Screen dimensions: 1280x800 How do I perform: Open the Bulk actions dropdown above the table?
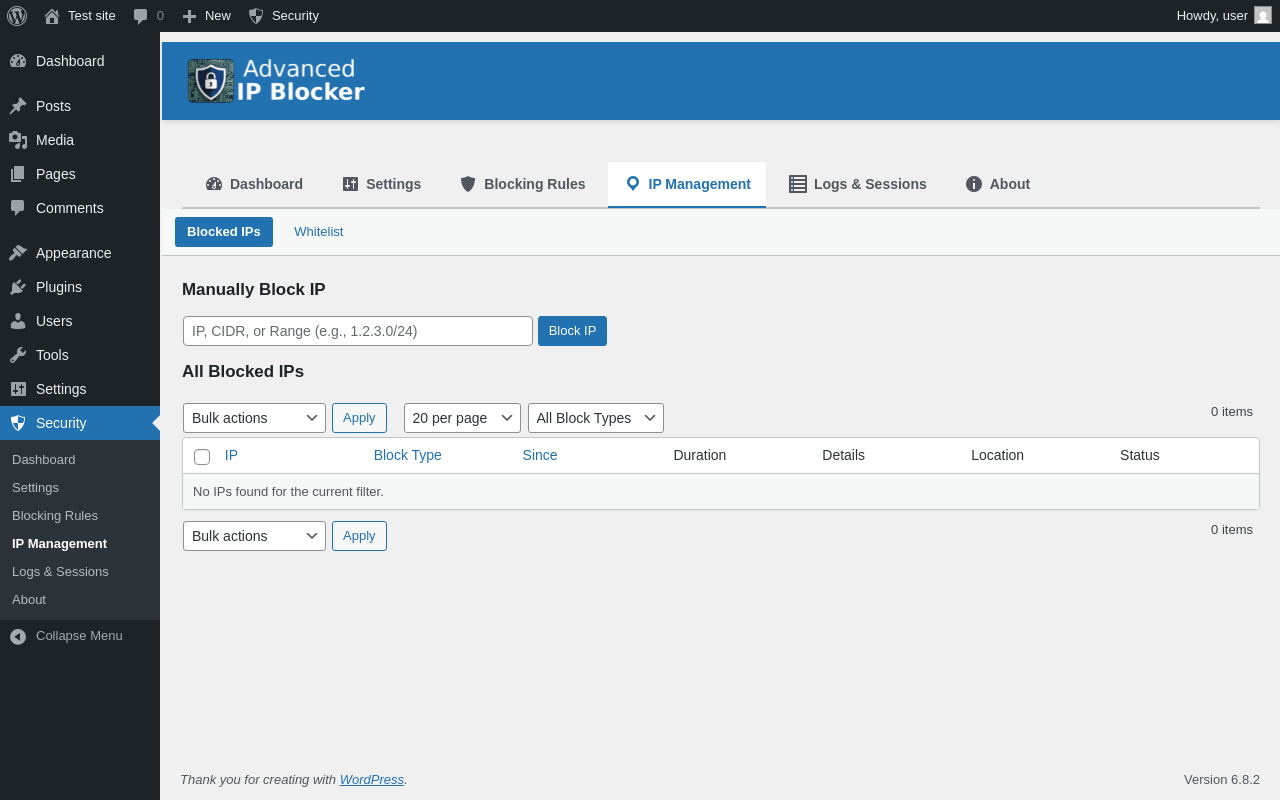coord(254,418)
